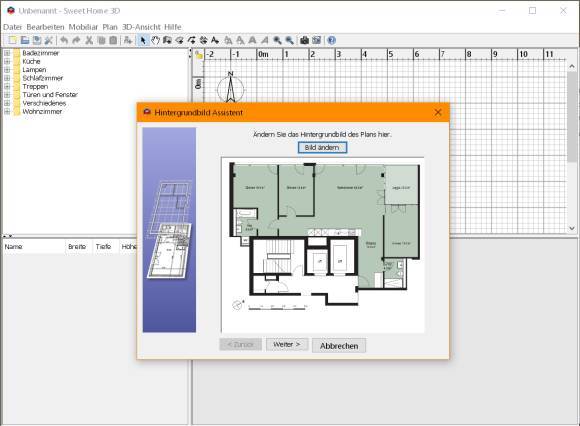Click the Add furniture to home icon
Viewport: 580px width, 426px height.
tap(128, 40)
